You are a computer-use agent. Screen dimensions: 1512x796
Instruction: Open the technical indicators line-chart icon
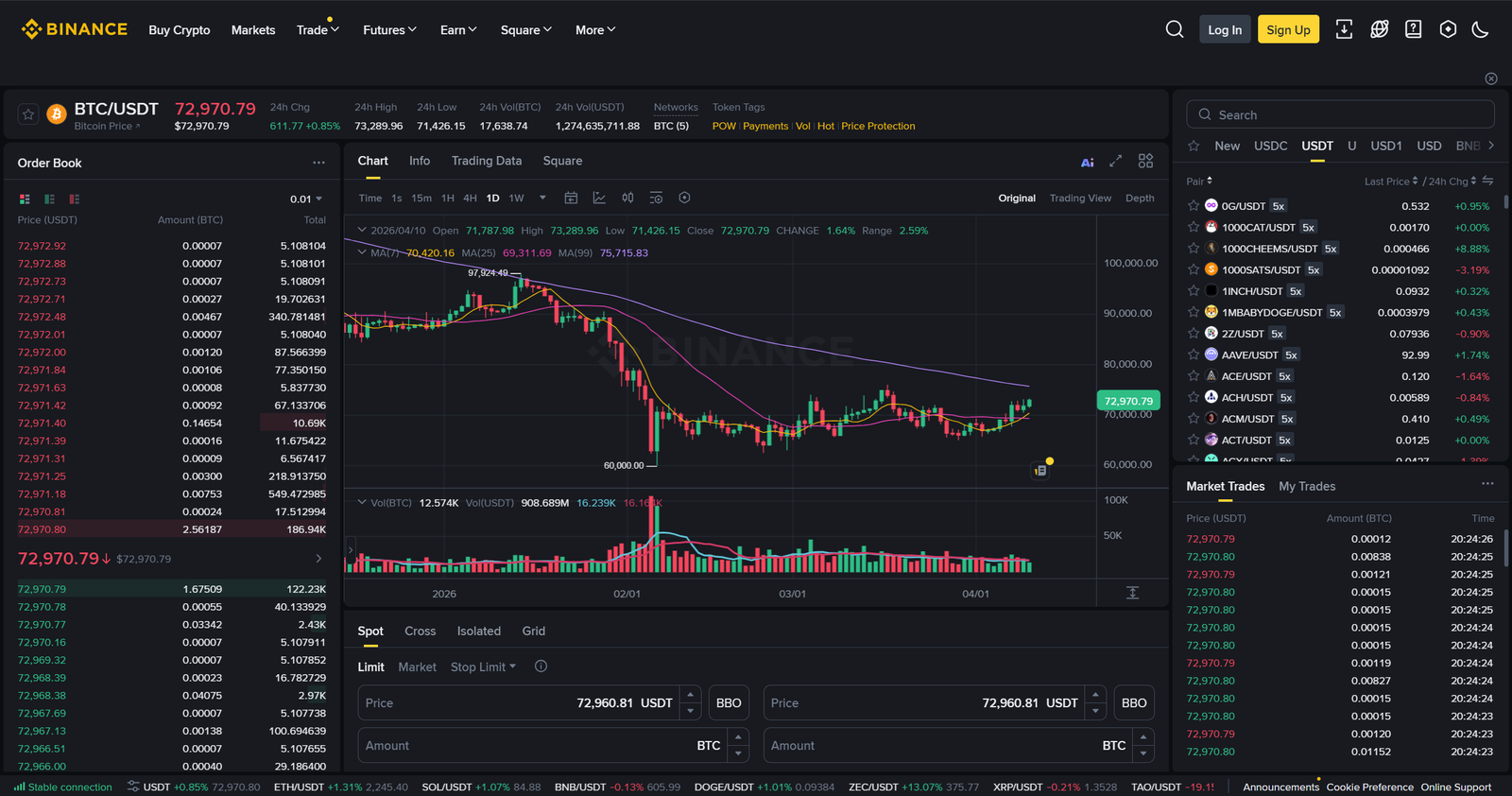pos(599,198)
